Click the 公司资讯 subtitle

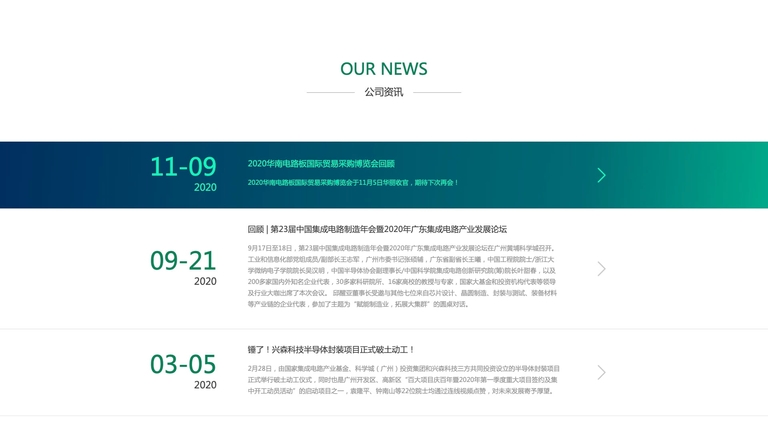coord(384,92)
